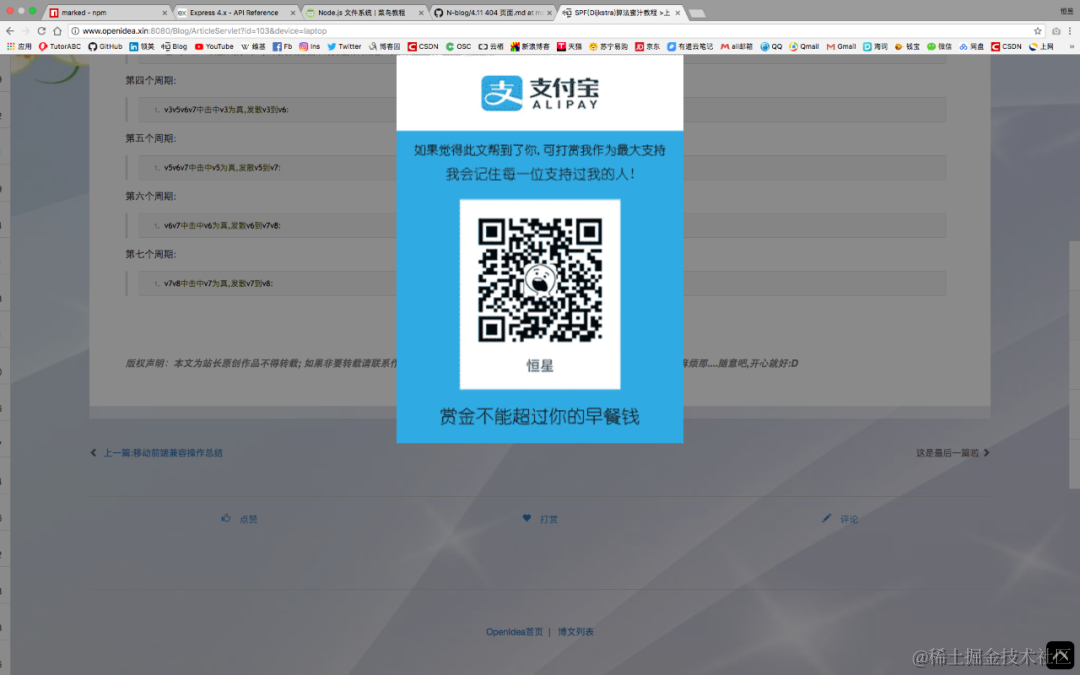Open the first CSDN bookmark after 博客园
Image resolution: width=1080 pixels, height=675 pixels.
pos(423,47)
